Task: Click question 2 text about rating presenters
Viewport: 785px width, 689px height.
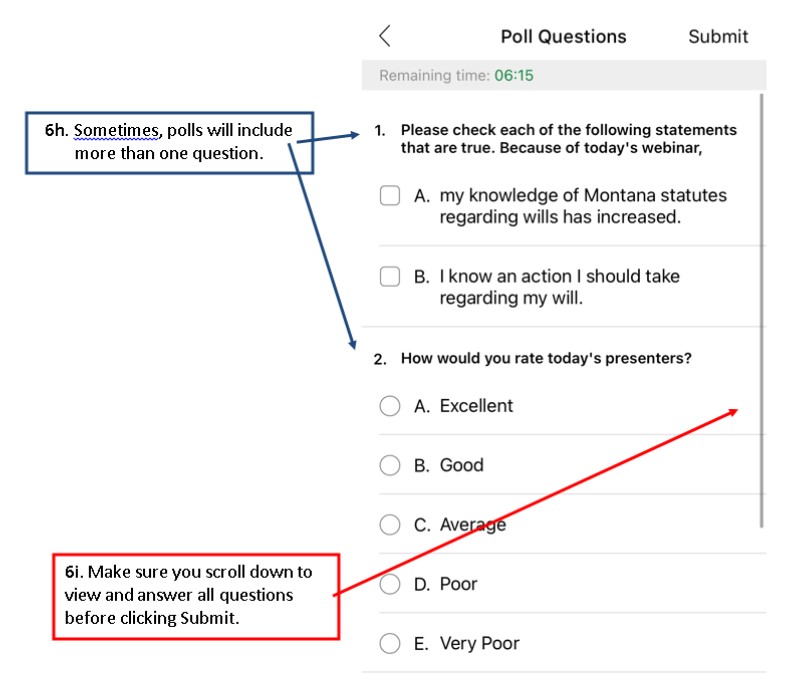Action: pos(546,359)
